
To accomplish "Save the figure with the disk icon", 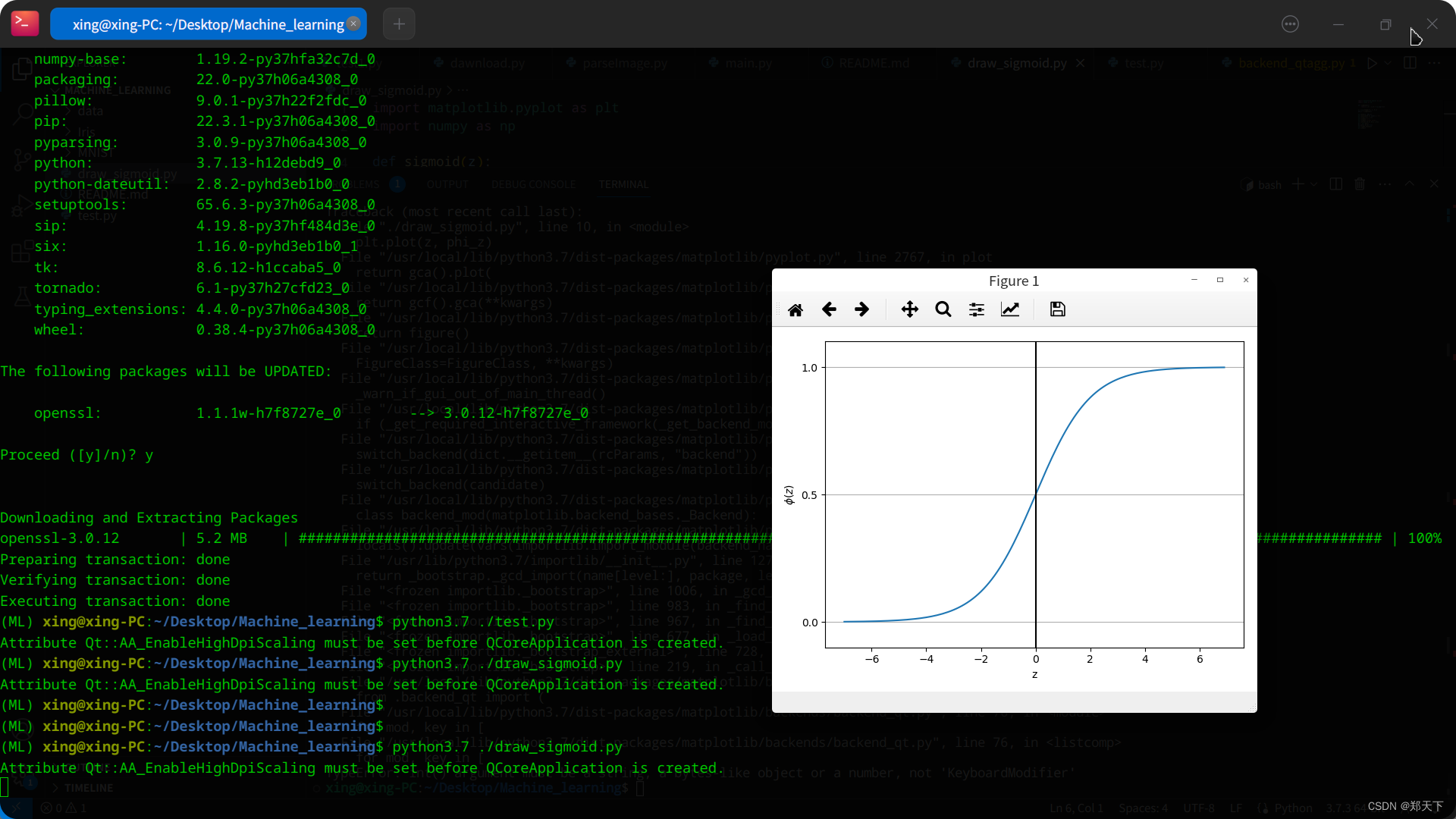I will (1057, 309).
